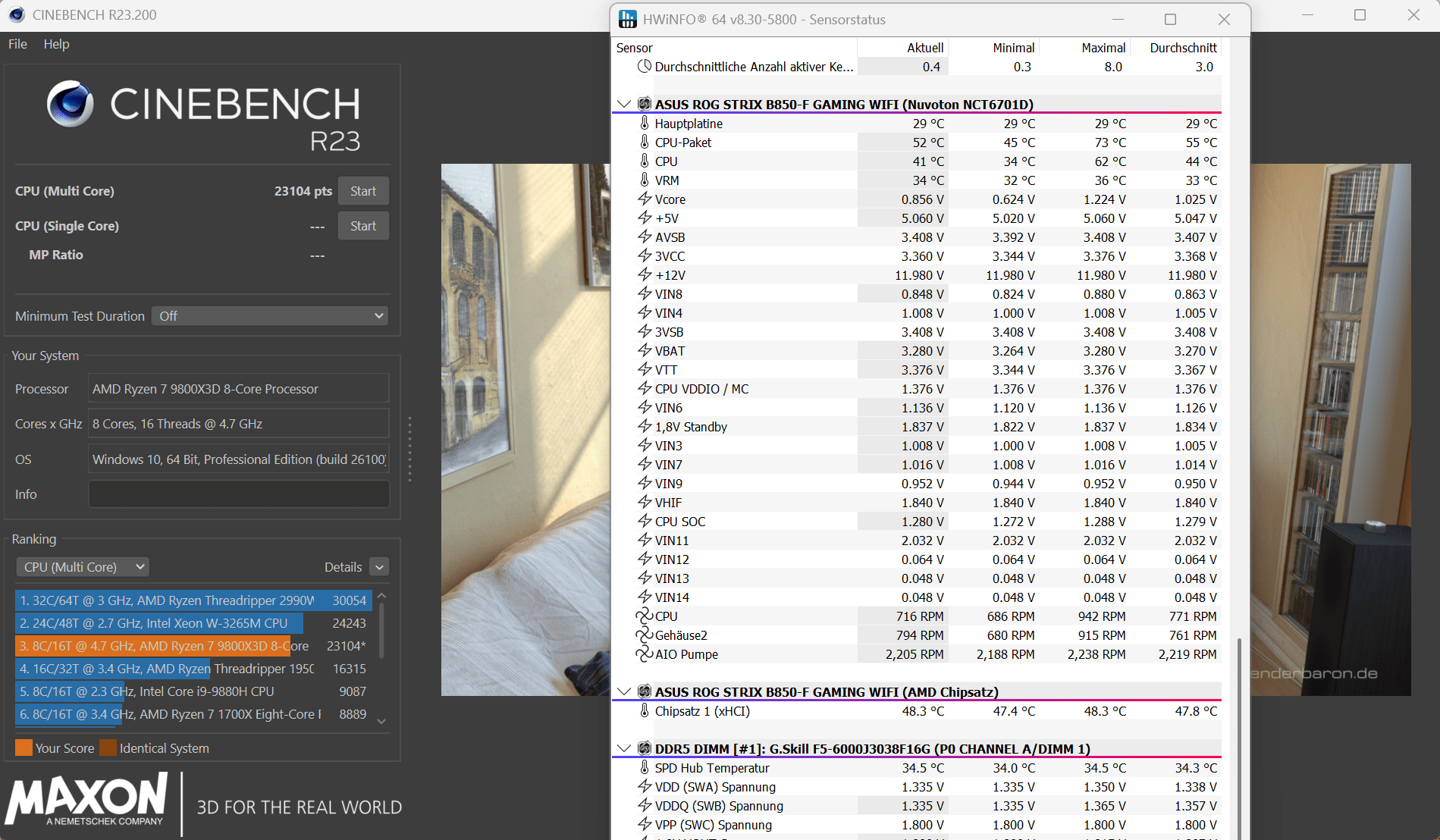The image size is (1440, 840).
Task: Collapse the ASUS ROG STRIX AMD Chipsatz group
Action: click(624, 691)
